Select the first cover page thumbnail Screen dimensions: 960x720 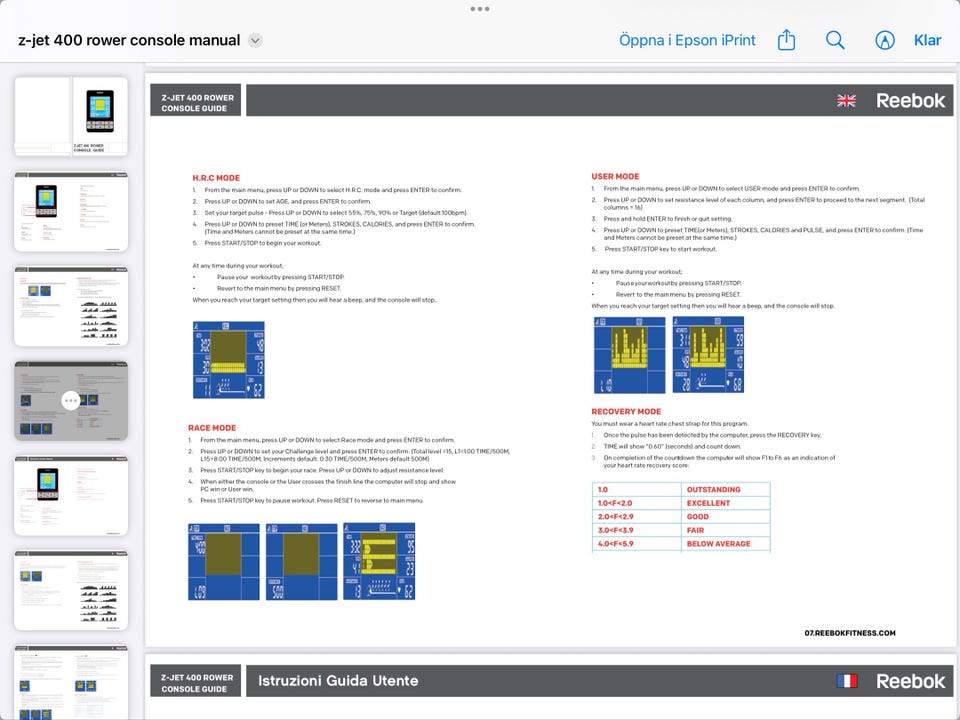71,116
